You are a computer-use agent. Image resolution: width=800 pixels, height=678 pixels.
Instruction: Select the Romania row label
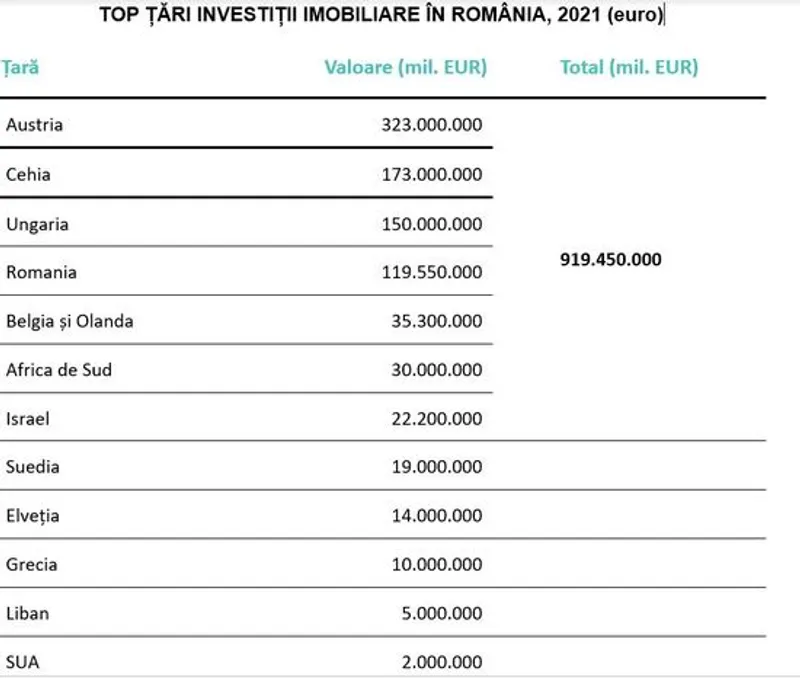(x=41, y=272)
